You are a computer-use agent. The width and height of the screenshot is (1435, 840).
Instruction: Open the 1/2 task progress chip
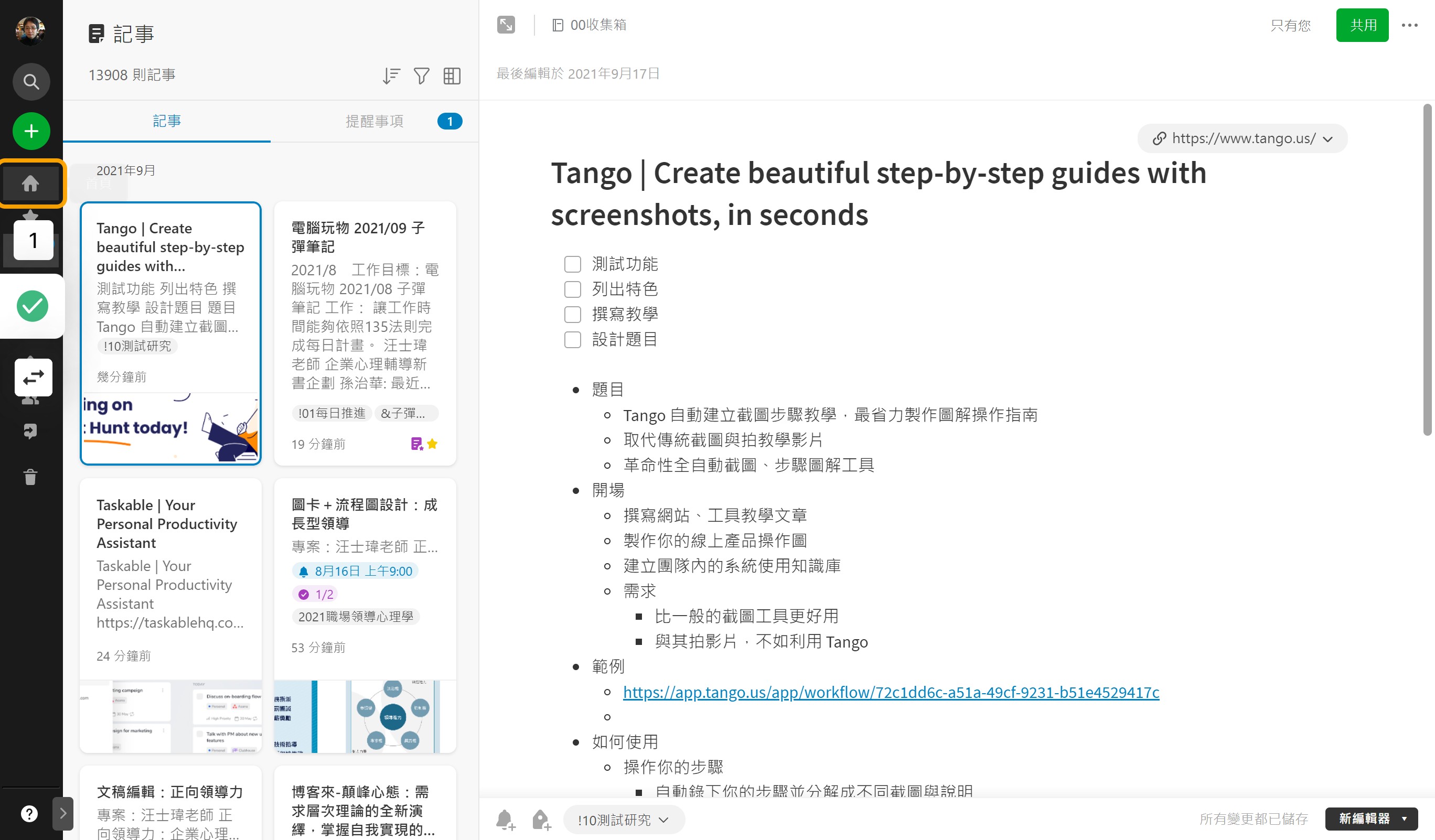(315, 594)
